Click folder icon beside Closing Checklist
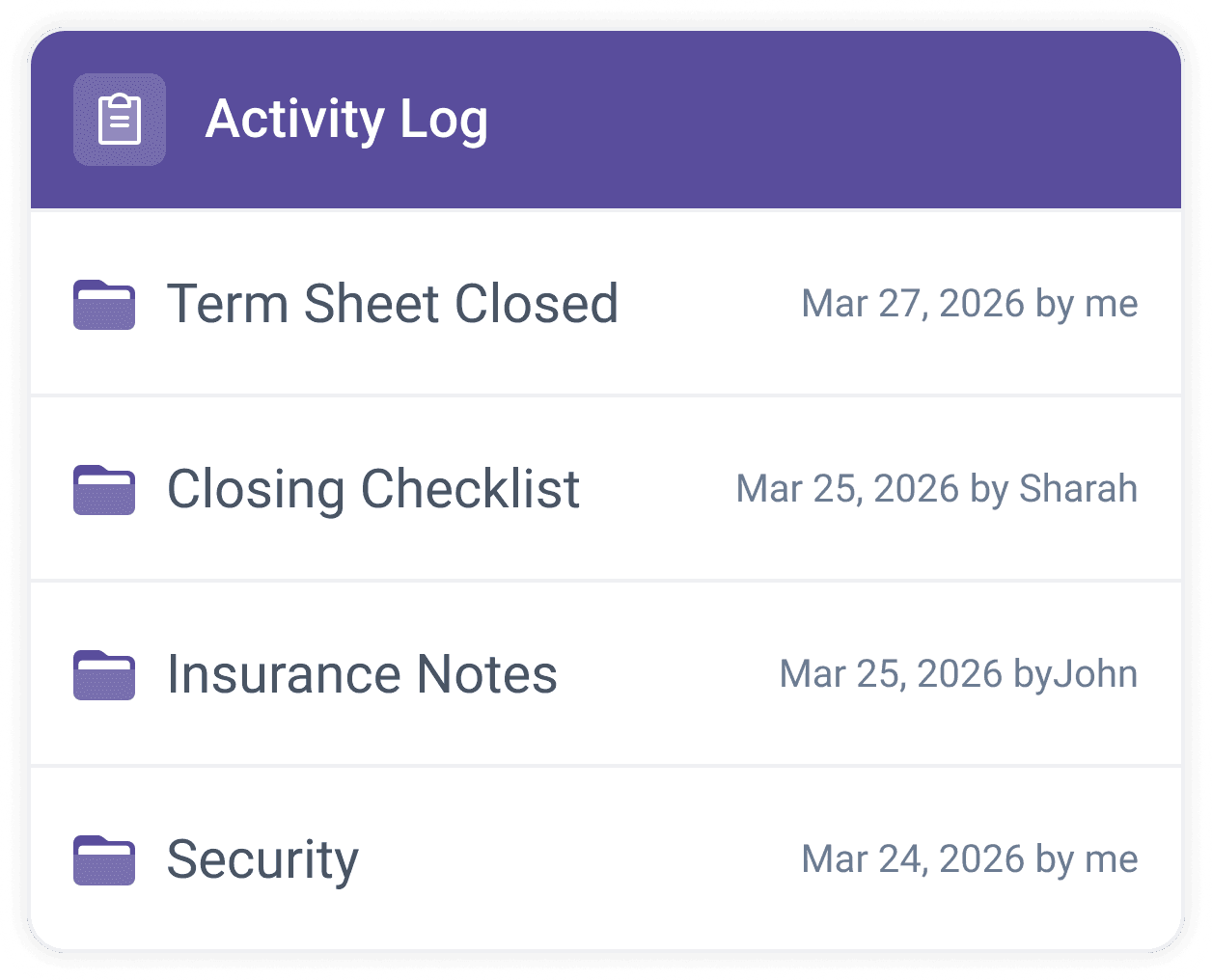This screenshot has width=1212, height=980. pos(104,489)
